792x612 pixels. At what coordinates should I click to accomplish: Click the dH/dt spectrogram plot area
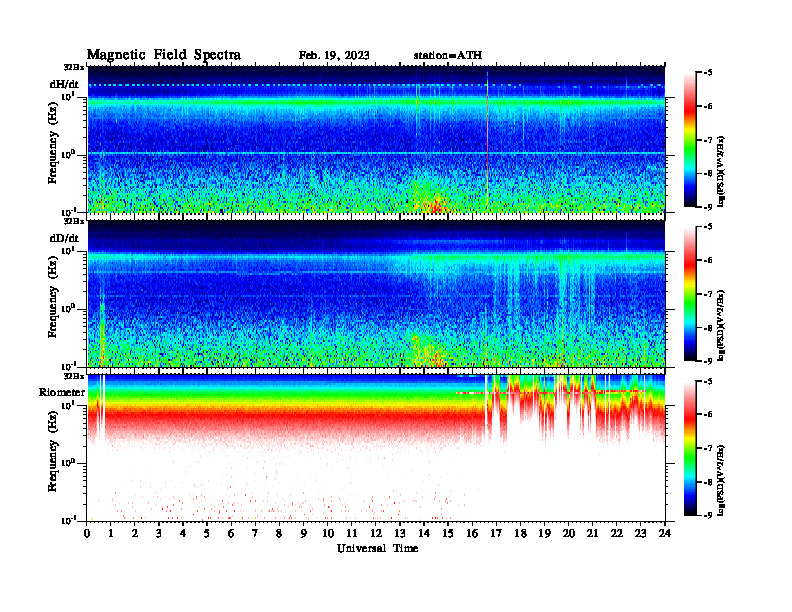coord(376,139)
